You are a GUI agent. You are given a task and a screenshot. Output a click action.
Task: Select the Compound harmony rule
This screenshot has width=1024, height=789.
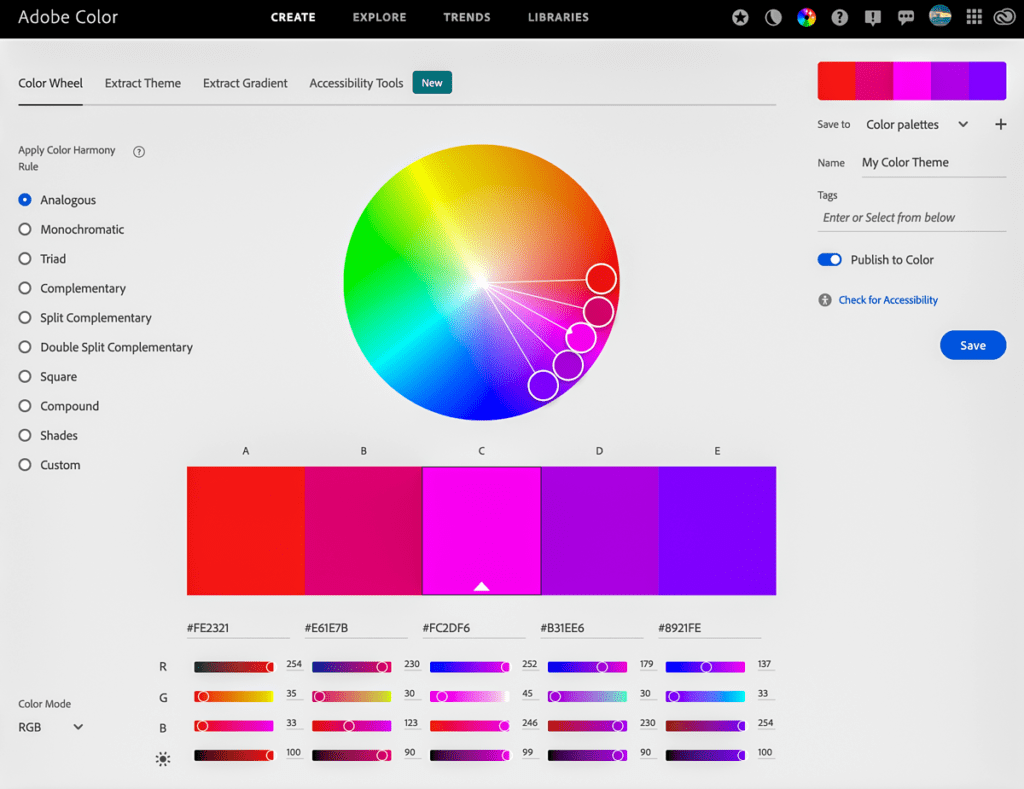point(59,406)
